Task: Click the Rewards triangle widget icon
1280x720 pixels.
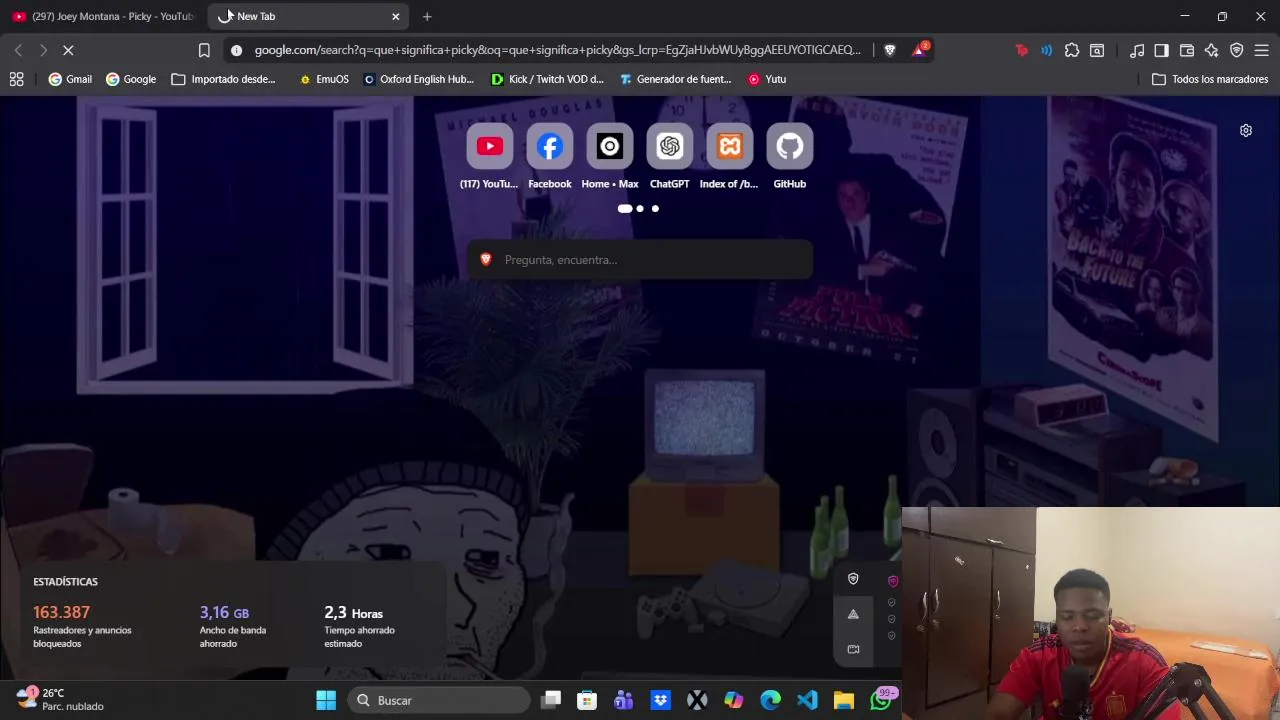Action: (853, 614)
